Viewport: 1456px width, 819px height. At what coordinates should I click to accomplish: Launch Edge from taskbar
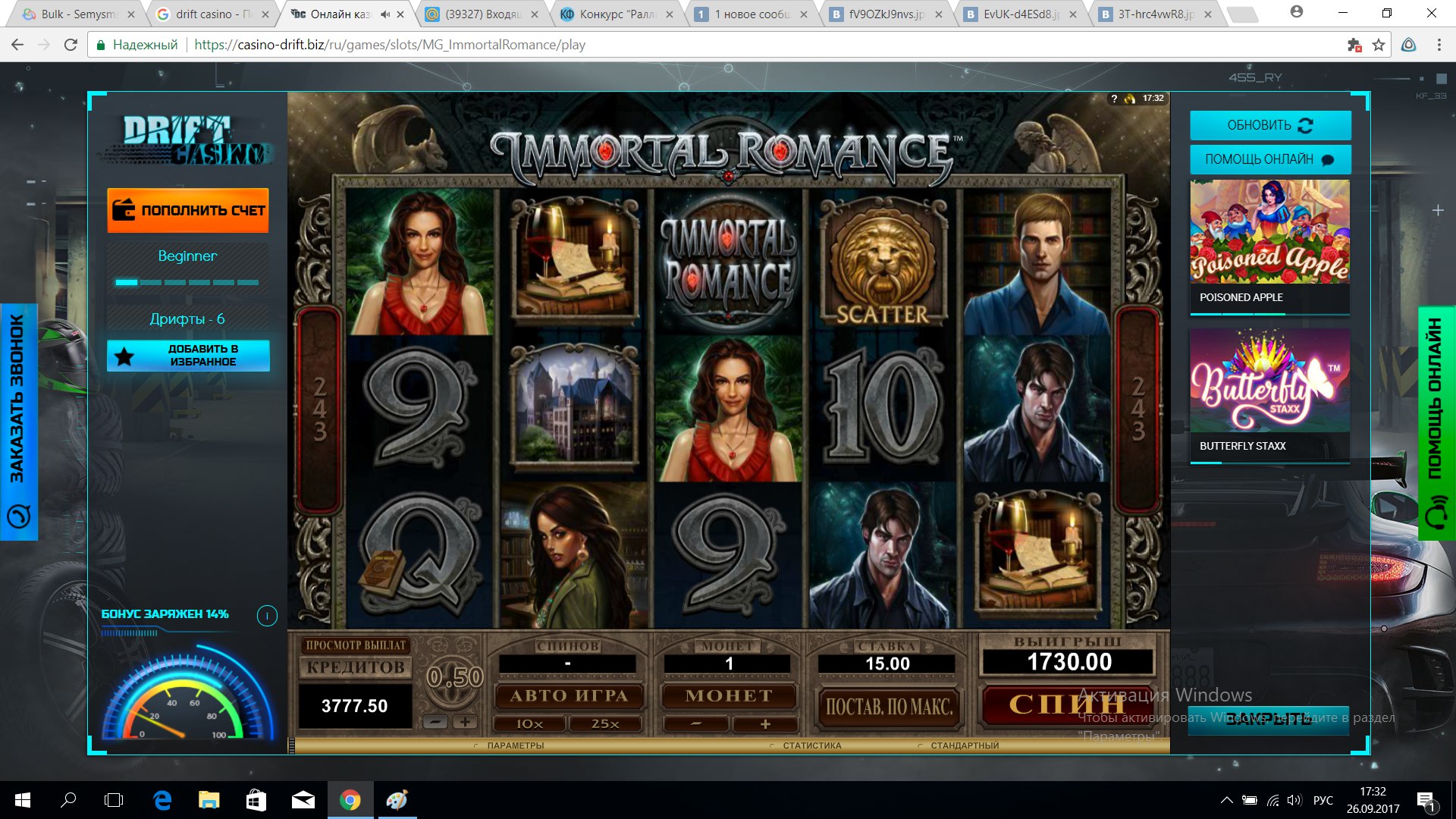(162, 800)
